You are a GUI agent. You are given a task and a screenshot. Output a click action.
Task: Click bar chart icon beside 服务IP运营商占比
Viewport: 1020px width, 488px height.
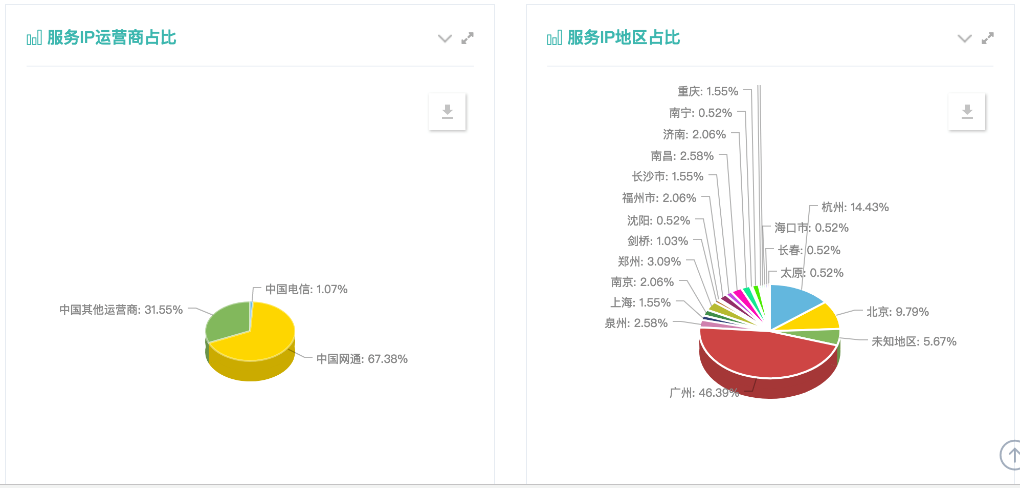coord(34,38)
